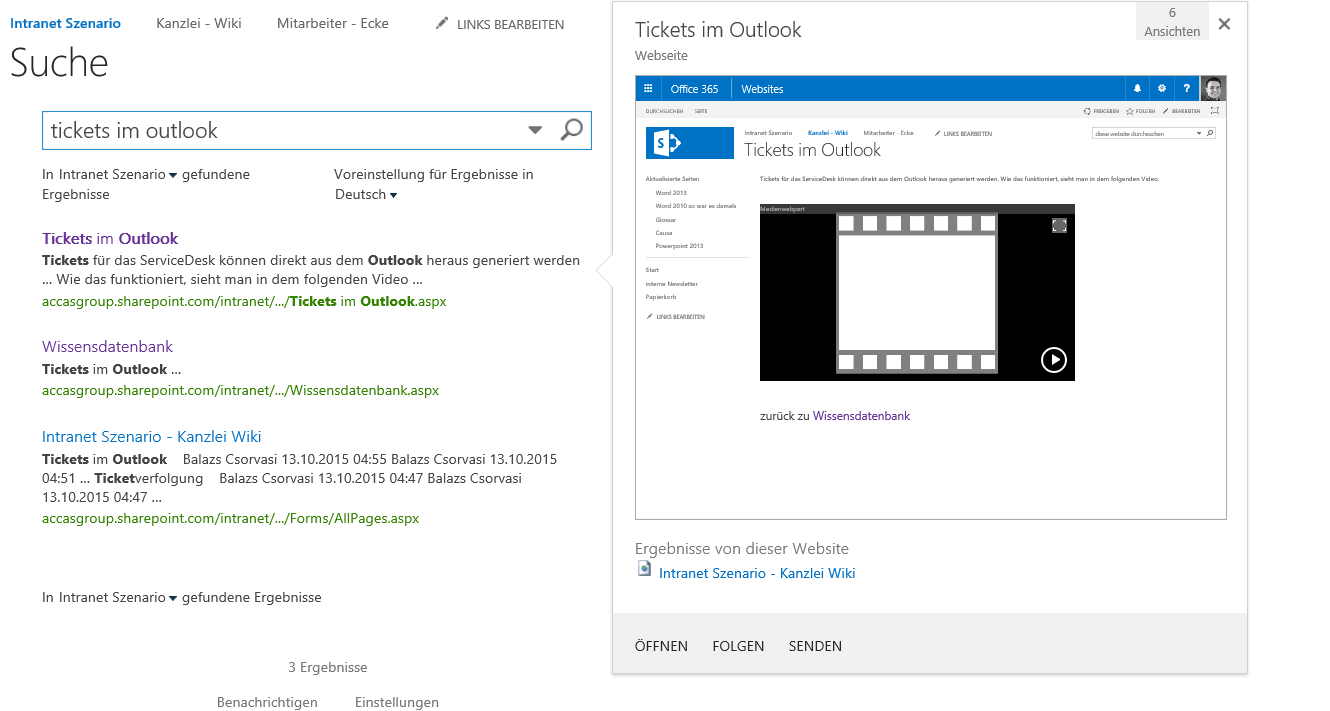
Task: Click Öffnen in the preview footer
Action: 661,646
